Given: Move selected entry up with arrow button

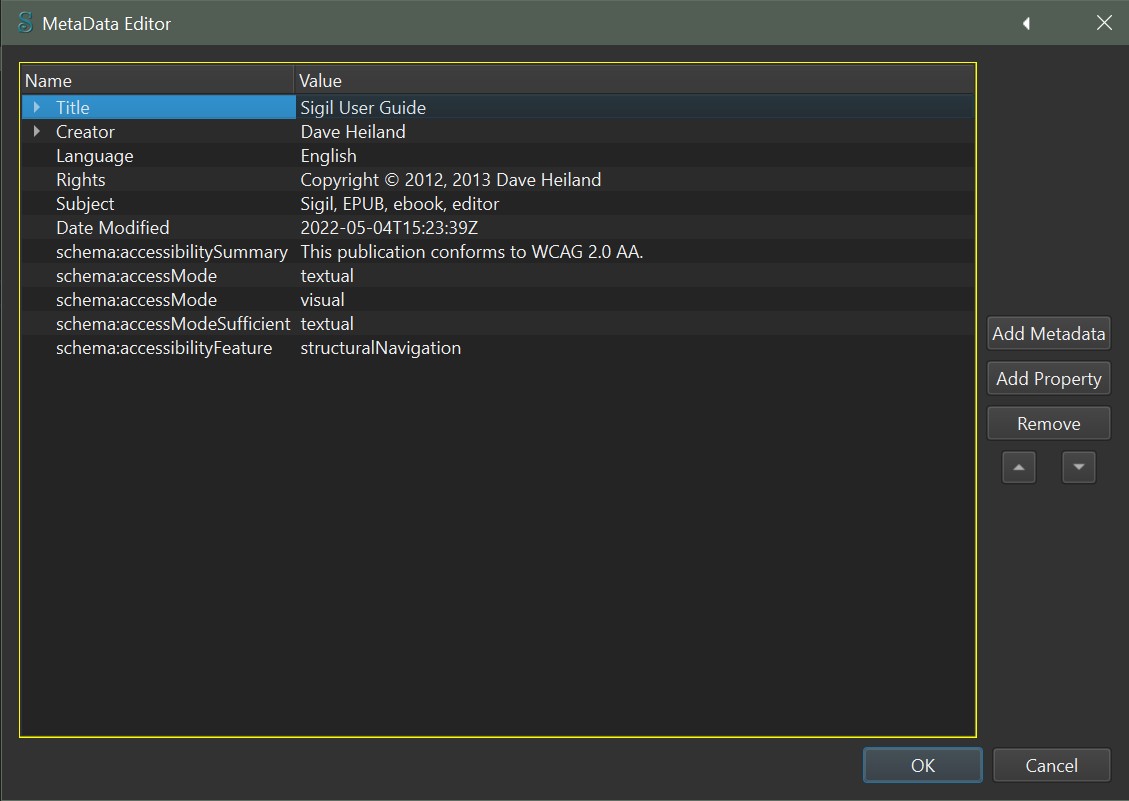Looking at the screenshot, I should (x=1019, y=467).
